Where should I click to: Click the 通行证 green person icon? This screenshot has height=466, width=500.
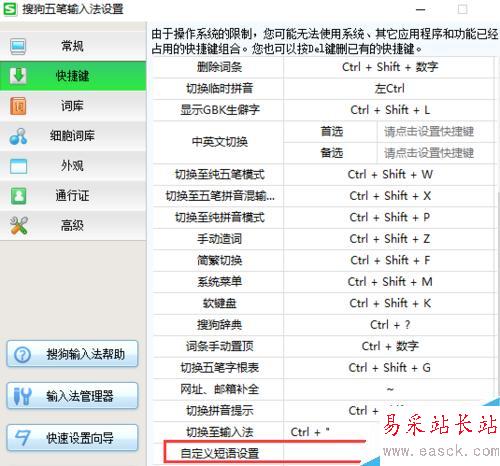[18, 196]
